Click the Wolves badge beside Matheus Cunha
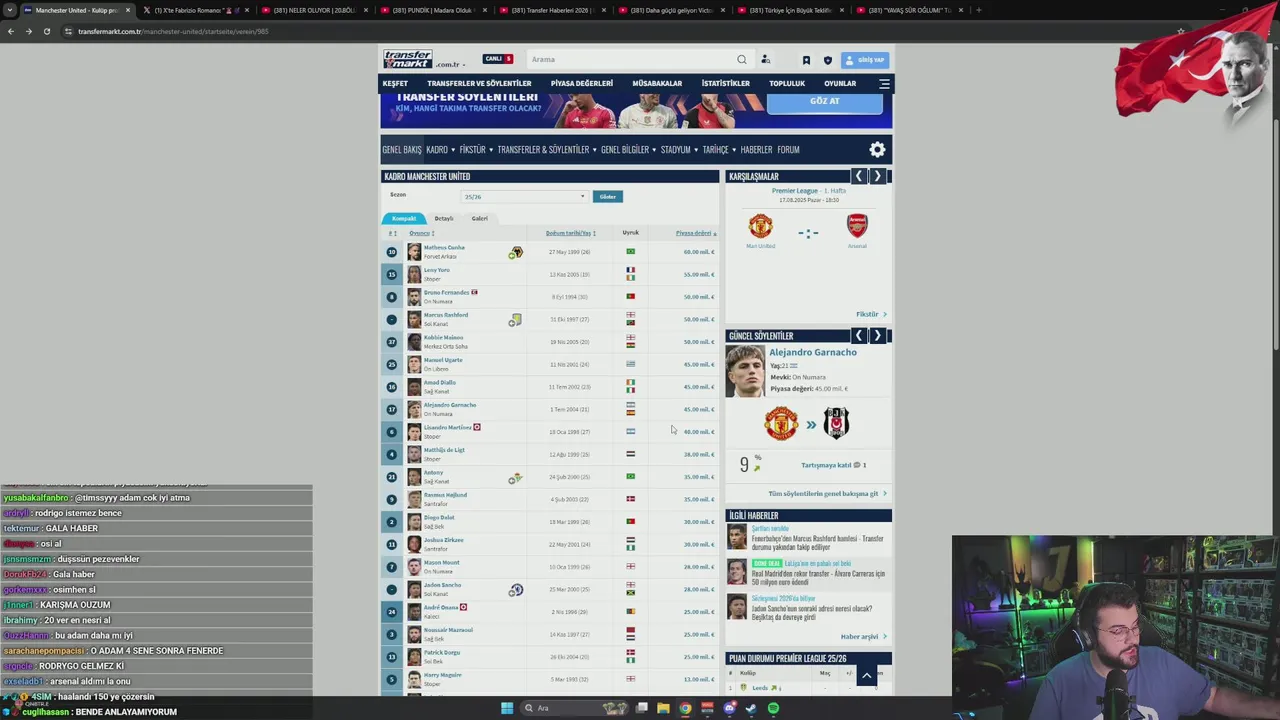The image size is (1280, 720). [x=515, y=252]
